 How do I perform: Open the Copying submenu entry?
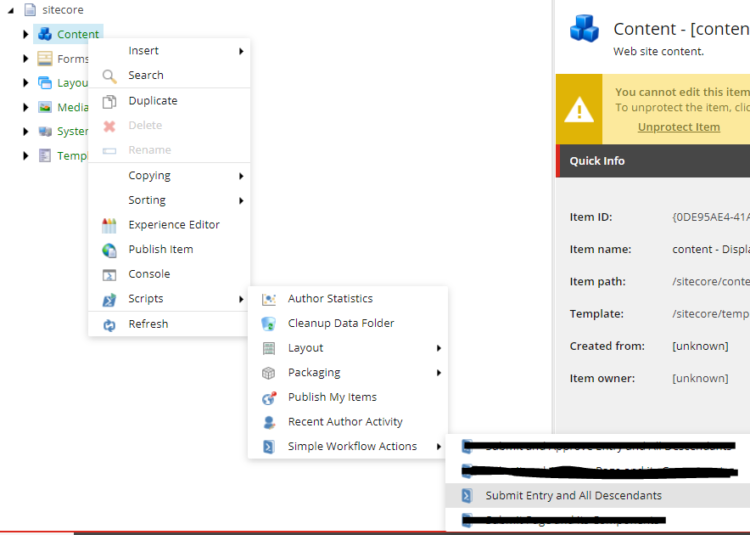pos(150,176)
